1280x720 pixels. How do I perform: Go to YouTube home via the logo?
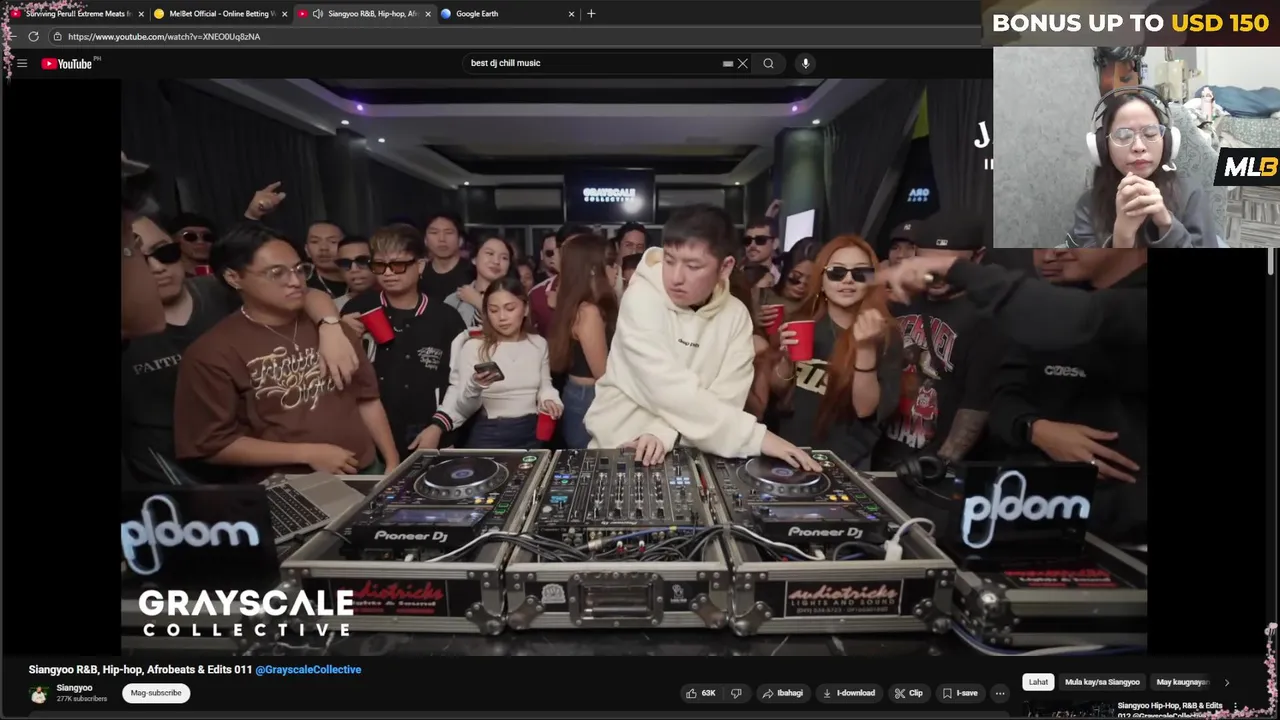[67, 64]
